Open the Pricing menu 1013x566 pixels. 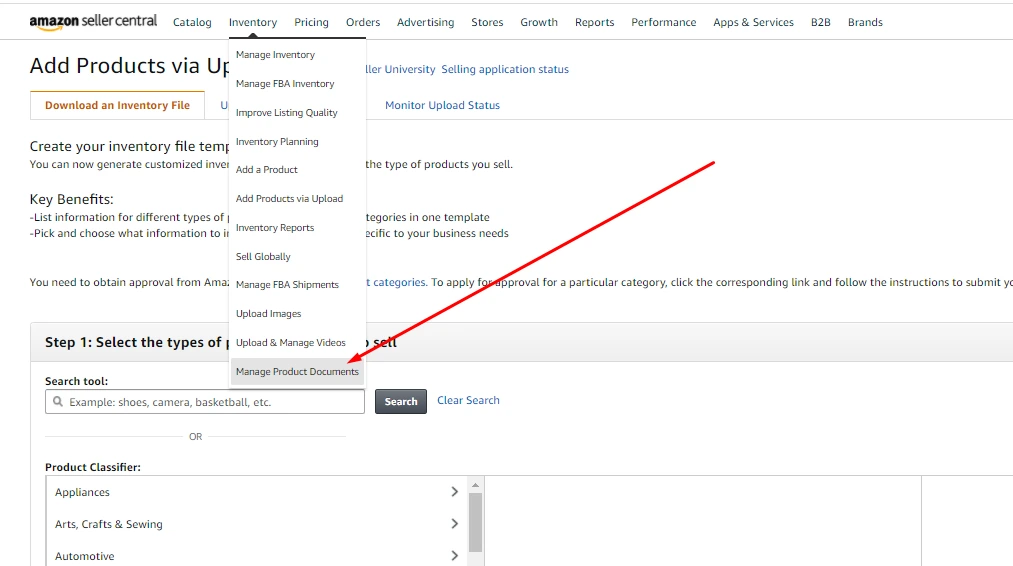[x=311, y=22]
